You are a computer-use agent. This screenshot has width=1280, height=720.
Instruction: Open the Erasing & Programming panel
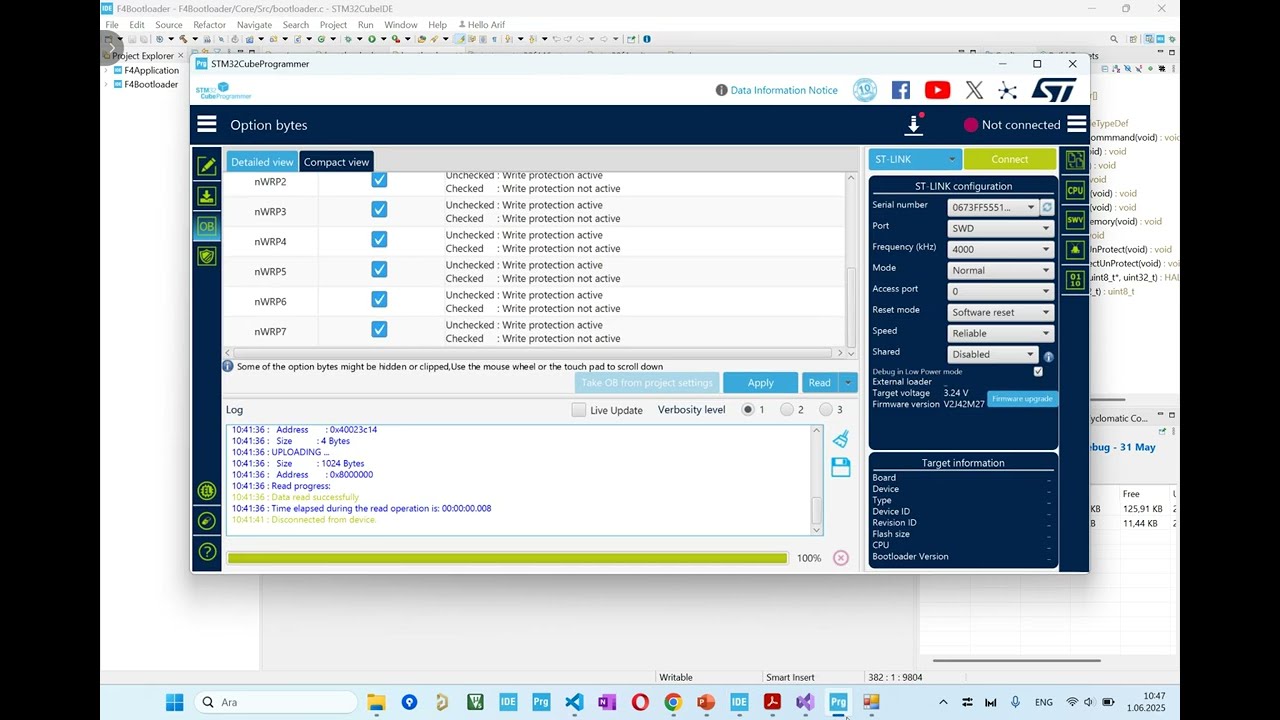click(207, 196)
